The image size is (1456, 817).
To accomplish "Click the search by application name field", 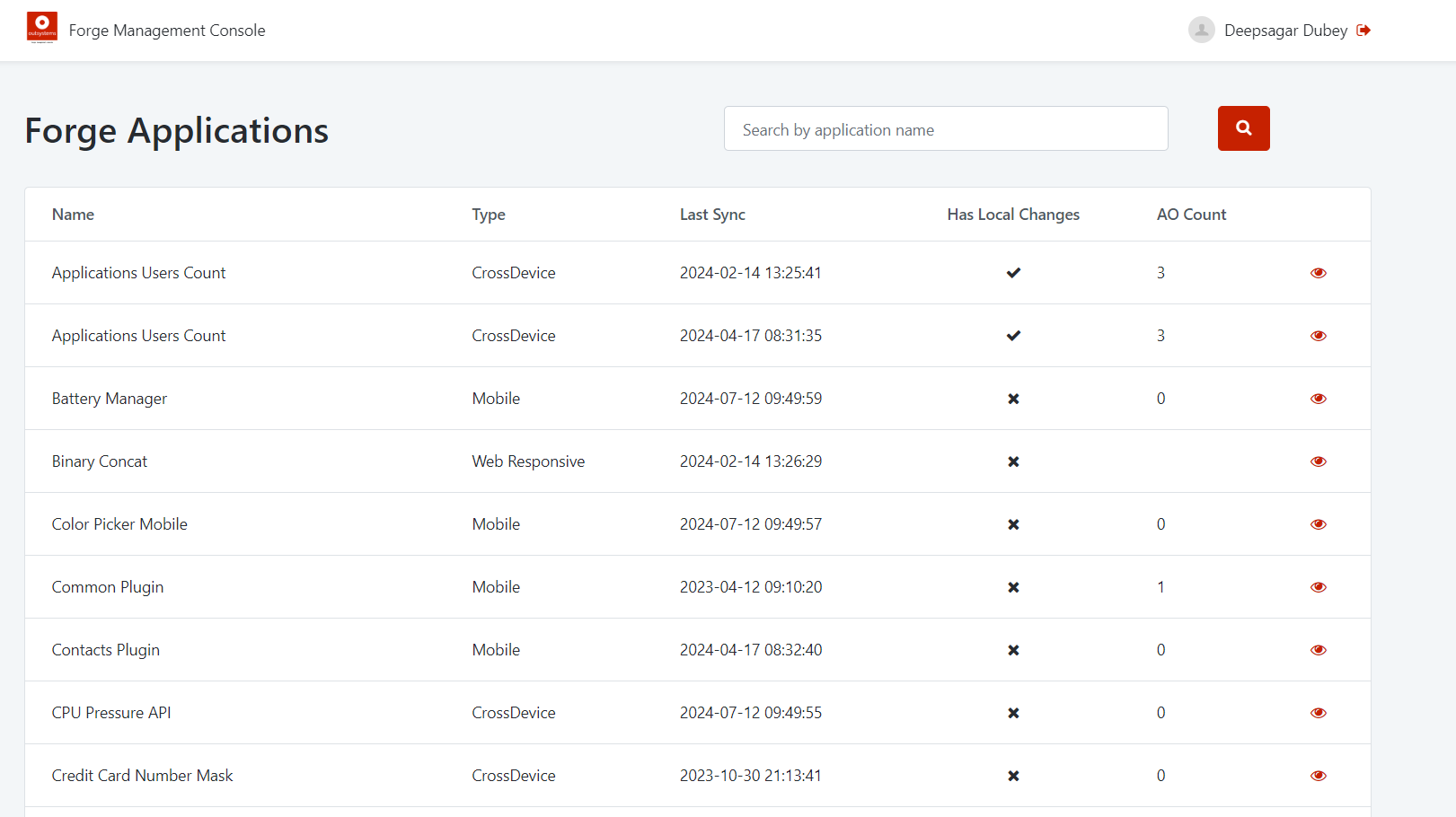I will coord(945,128).
